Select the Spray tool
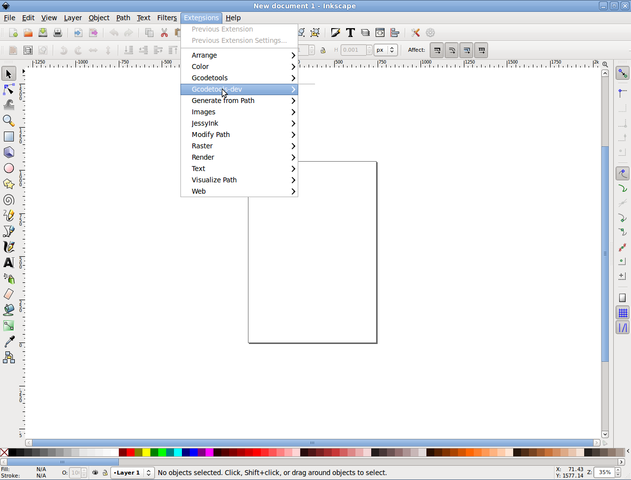The width and height of the screenshot is (631, 480). point(8,278)
